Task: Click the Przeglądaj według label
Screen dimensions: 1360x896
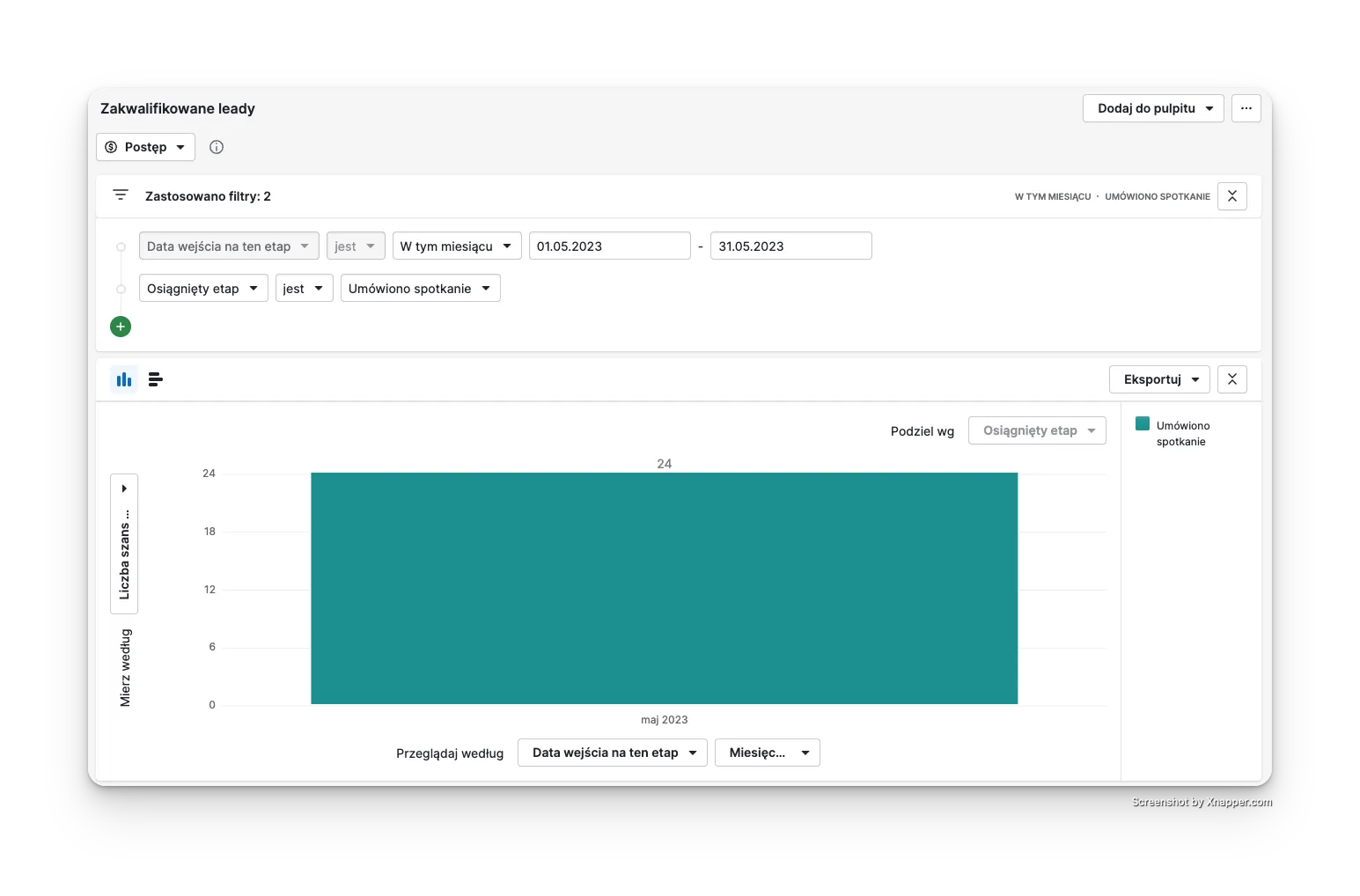Action: pyautogui.click(x=450, y=753)
